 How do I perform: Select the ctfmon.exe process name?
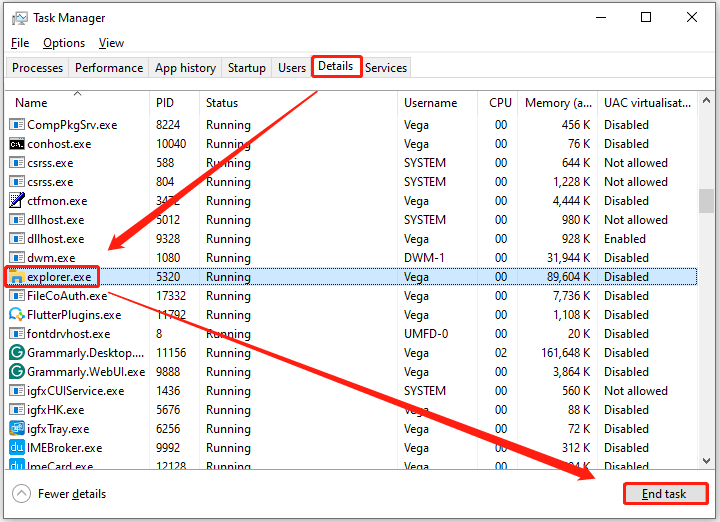[57, 201]
